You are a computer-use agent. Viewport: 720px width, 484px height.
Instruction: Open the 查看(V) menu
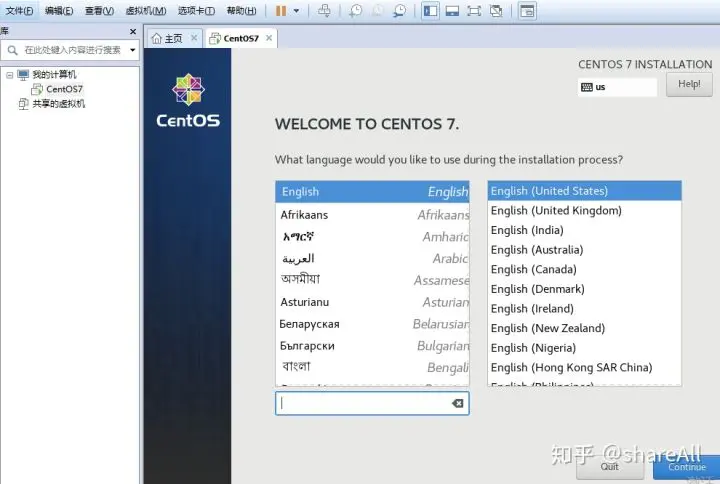click(99, 11)
